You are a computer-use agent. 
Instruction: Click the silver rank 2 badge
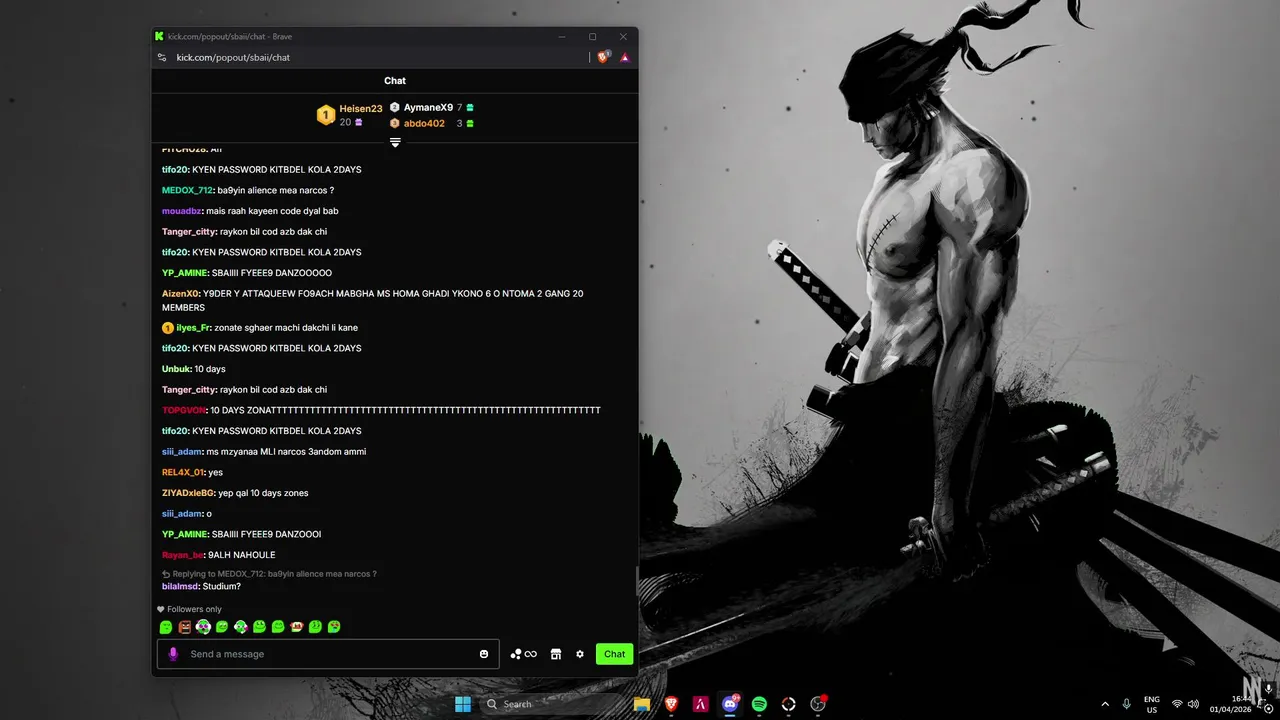coord(395,107)
